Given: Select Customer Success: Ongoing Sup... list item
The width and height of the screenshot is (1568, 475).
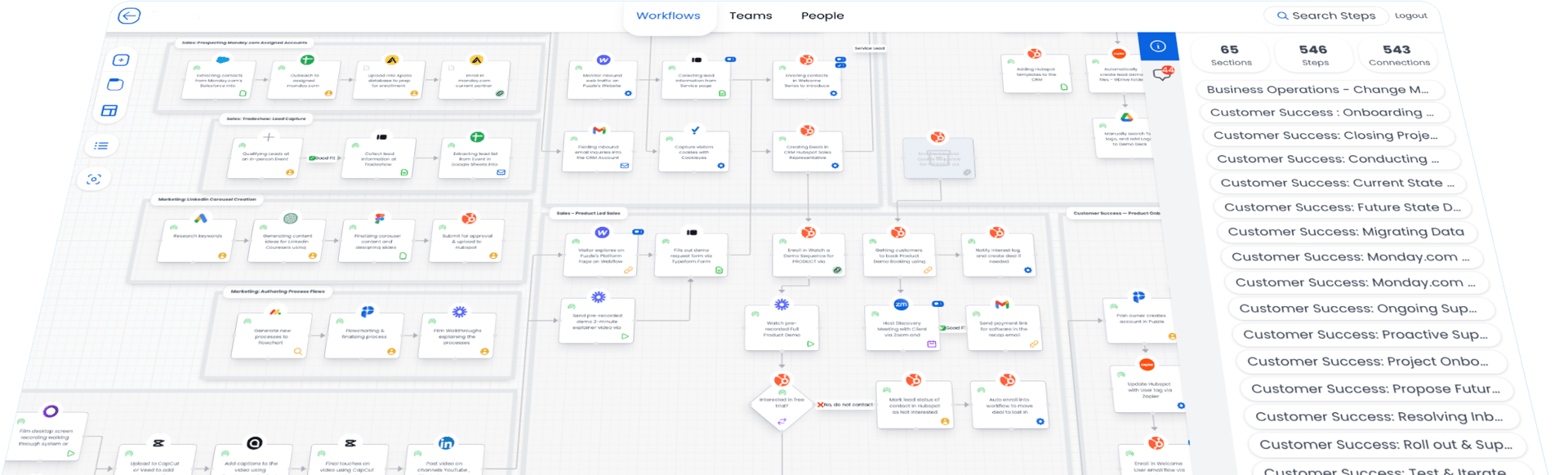Looking at the screenshot, I should 1357,309.
